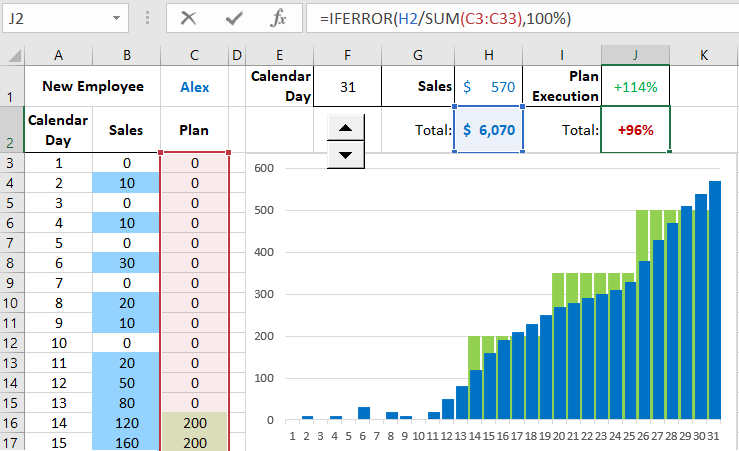Select the Total sales cell showing $6,070
This screenshot has height=451, width=739.
click(x=488, y=129)
